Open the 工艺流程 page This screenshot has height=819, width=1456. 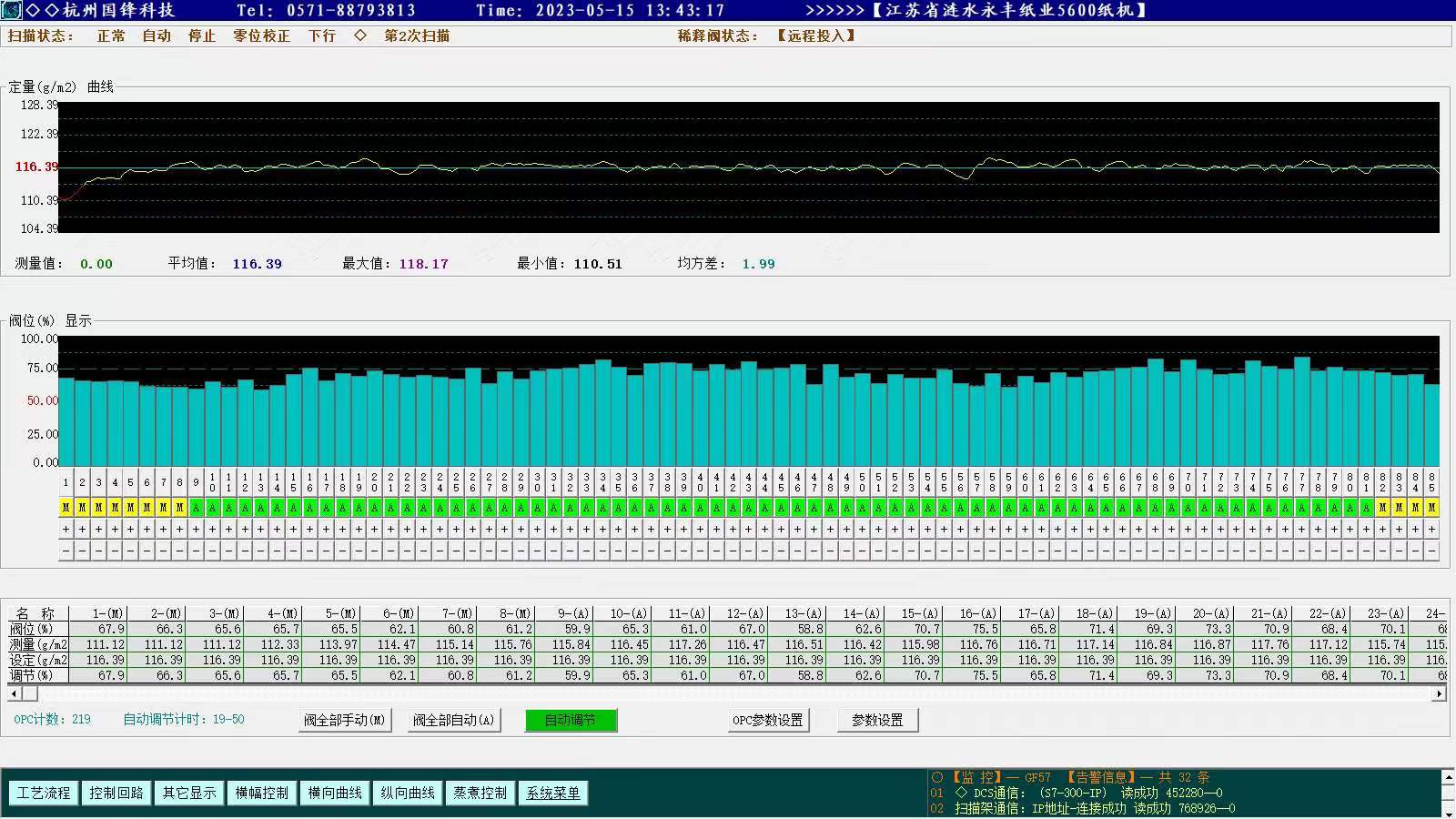coord(44,793)
